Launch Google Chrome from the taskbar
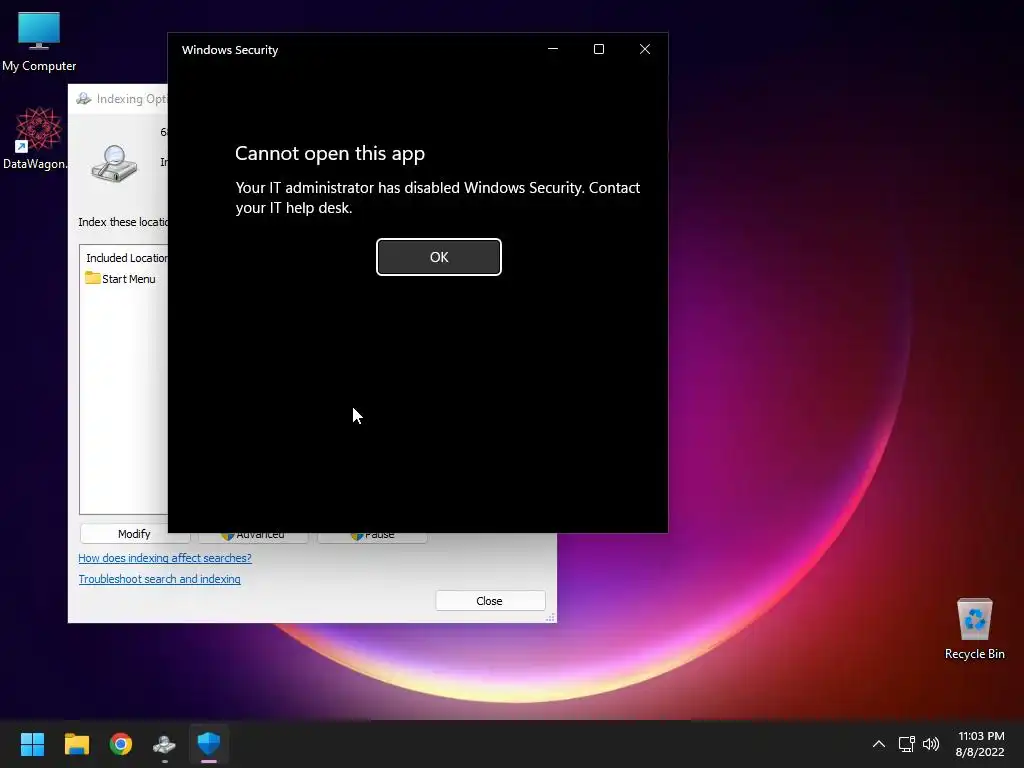 121,744
